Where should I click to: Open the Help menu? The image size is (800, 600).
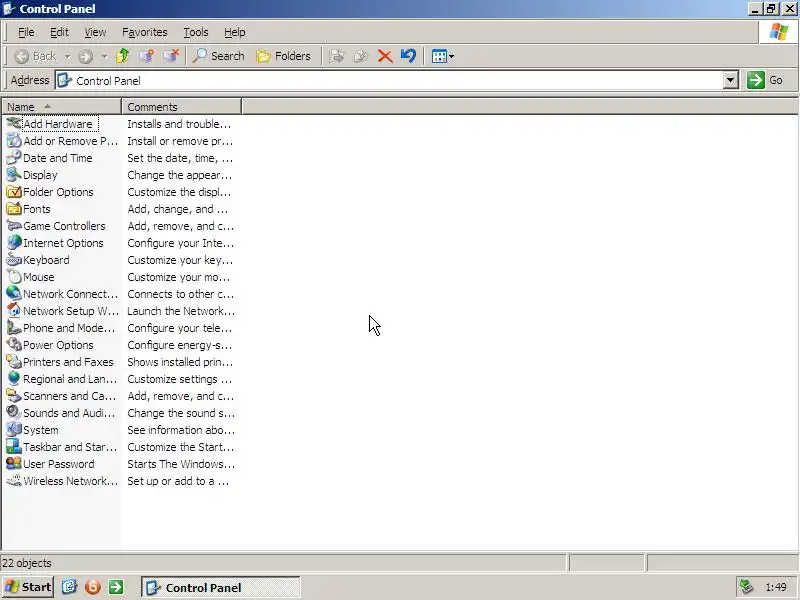coord(235,32)
